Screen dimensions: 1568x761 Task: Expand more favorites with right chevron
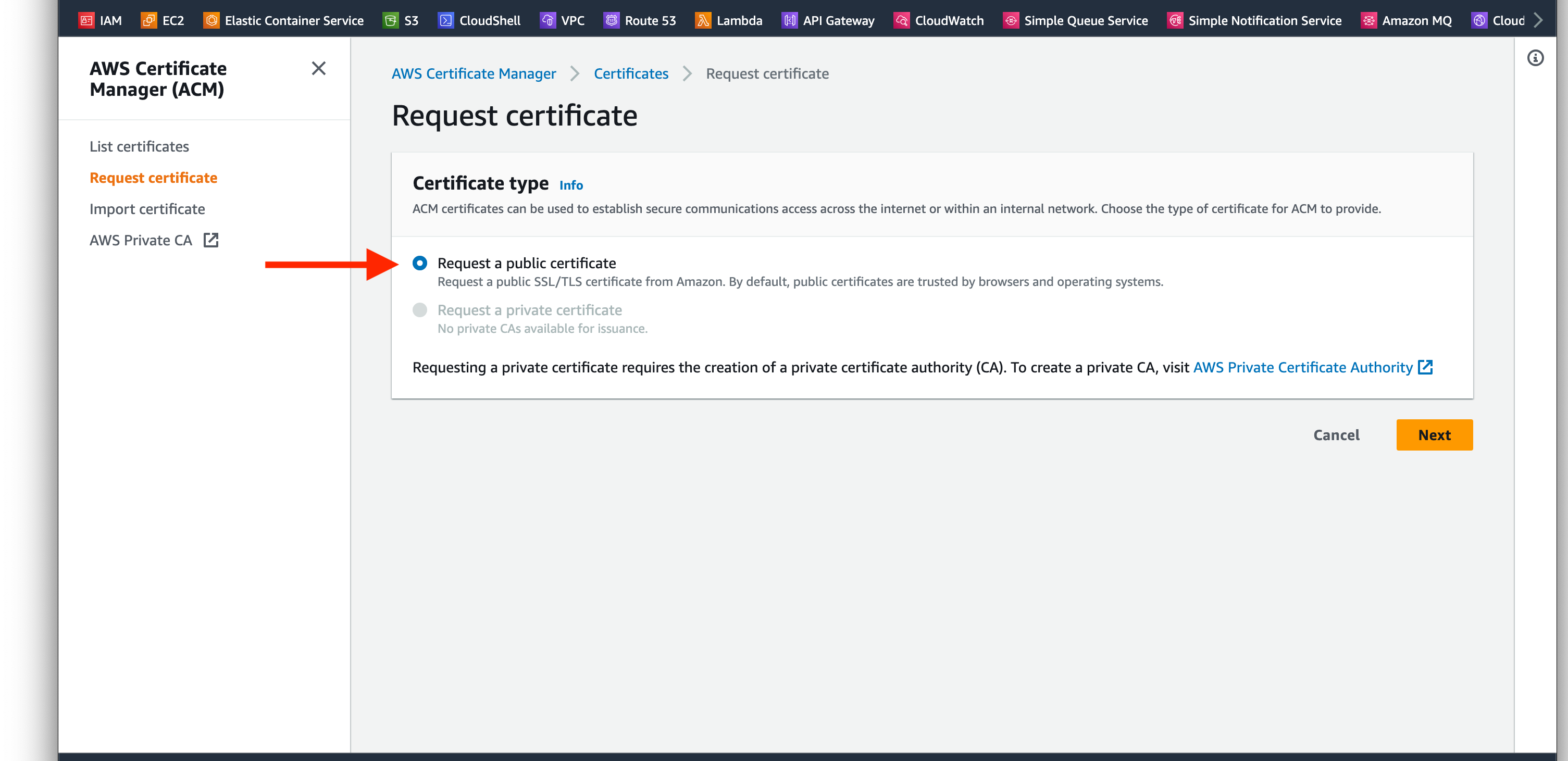pyautogui.click(x=1539, y=20)
